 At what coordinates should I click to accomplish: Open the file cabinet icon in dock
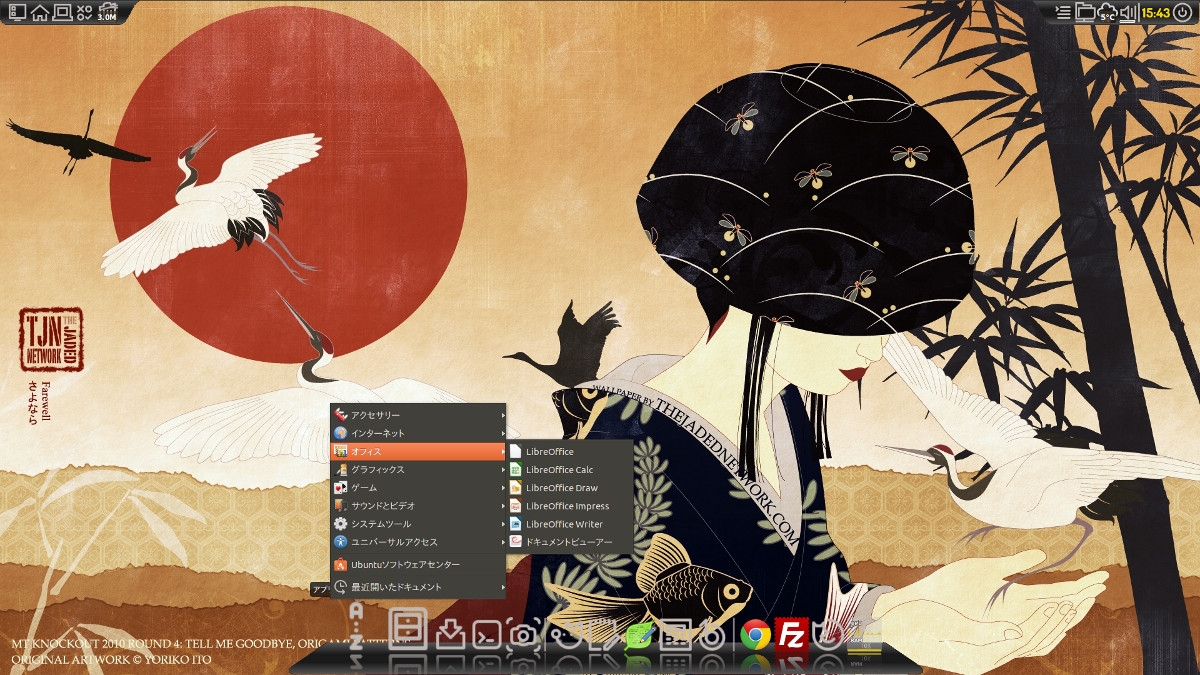point(408,629)
